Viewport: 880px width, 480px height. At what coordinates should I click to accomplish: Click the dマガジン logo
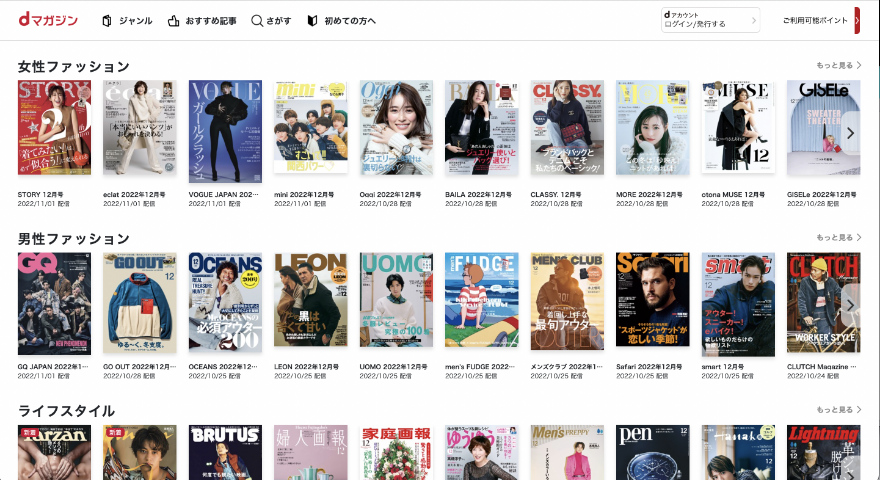pyautogui.click(x=48, y=20)
